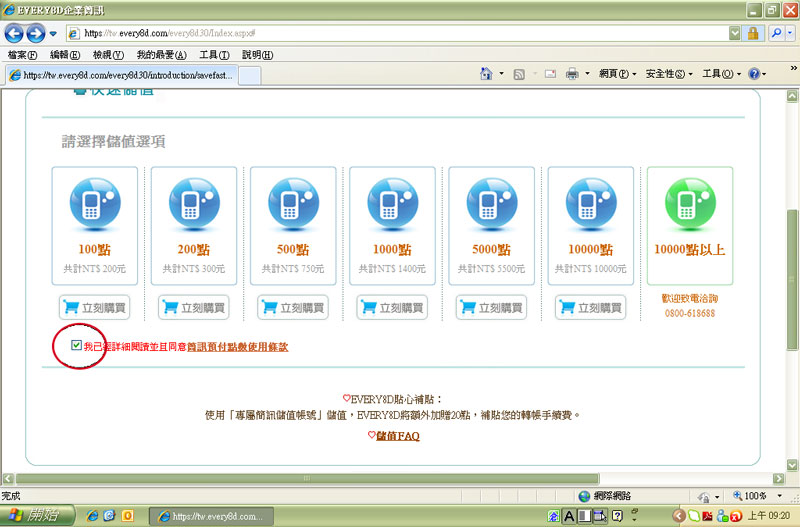The image size is (800, 527).
Task: Click the vertical scrollbar up arrow
Action: tap(792, 95)
